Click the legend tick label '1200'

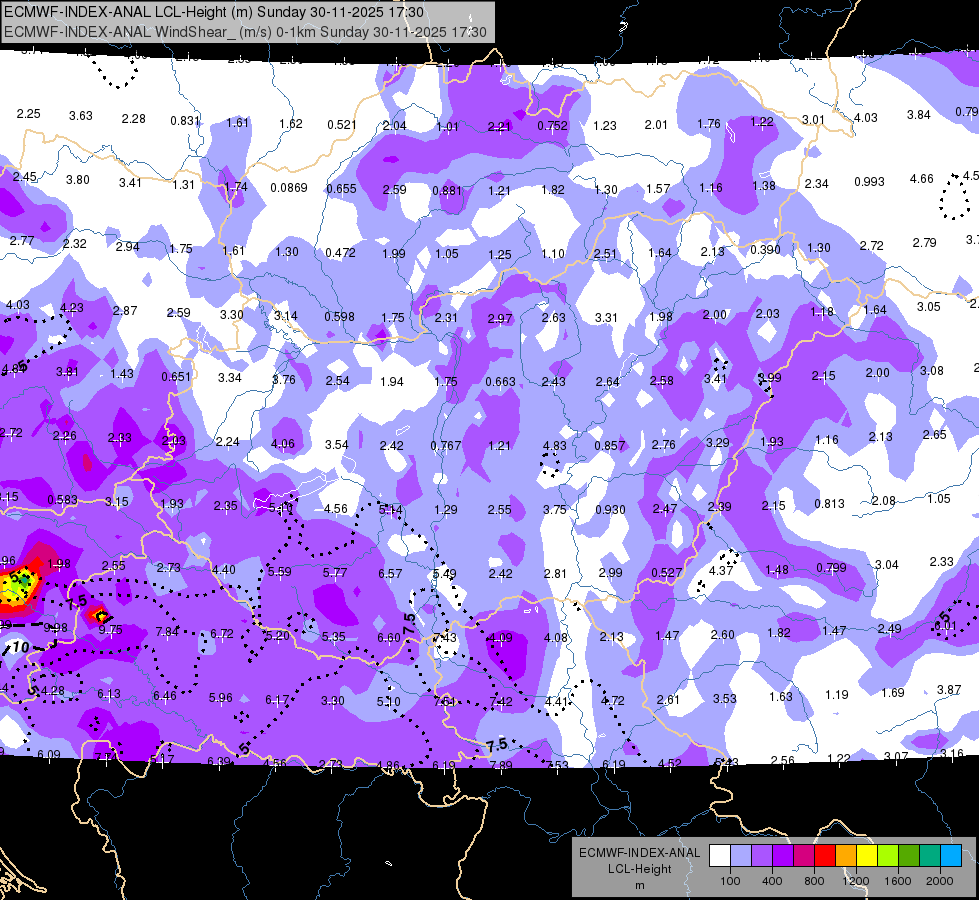pos(855,881)
